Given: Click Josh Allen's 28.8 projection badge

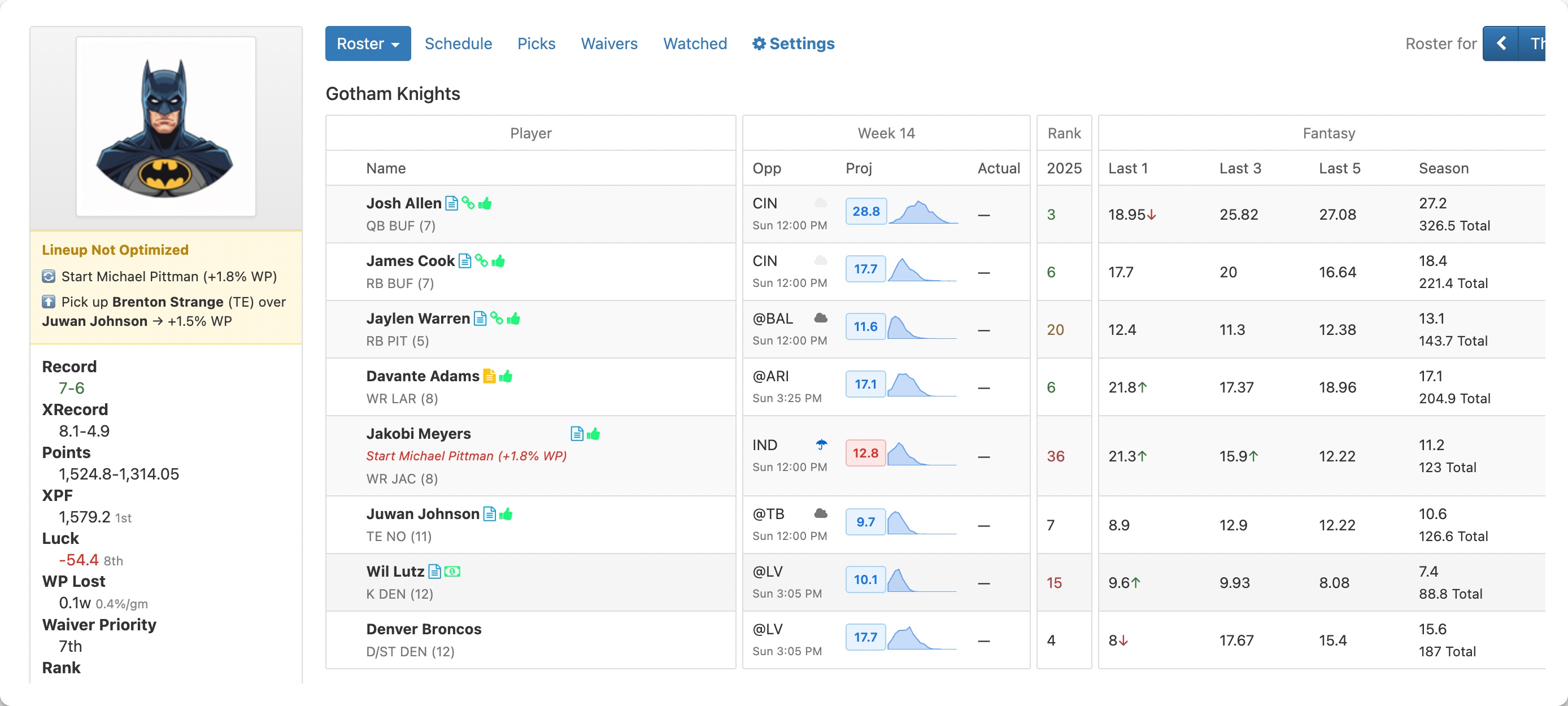Looking at the screenshot, I should click(x=865, y=211).
